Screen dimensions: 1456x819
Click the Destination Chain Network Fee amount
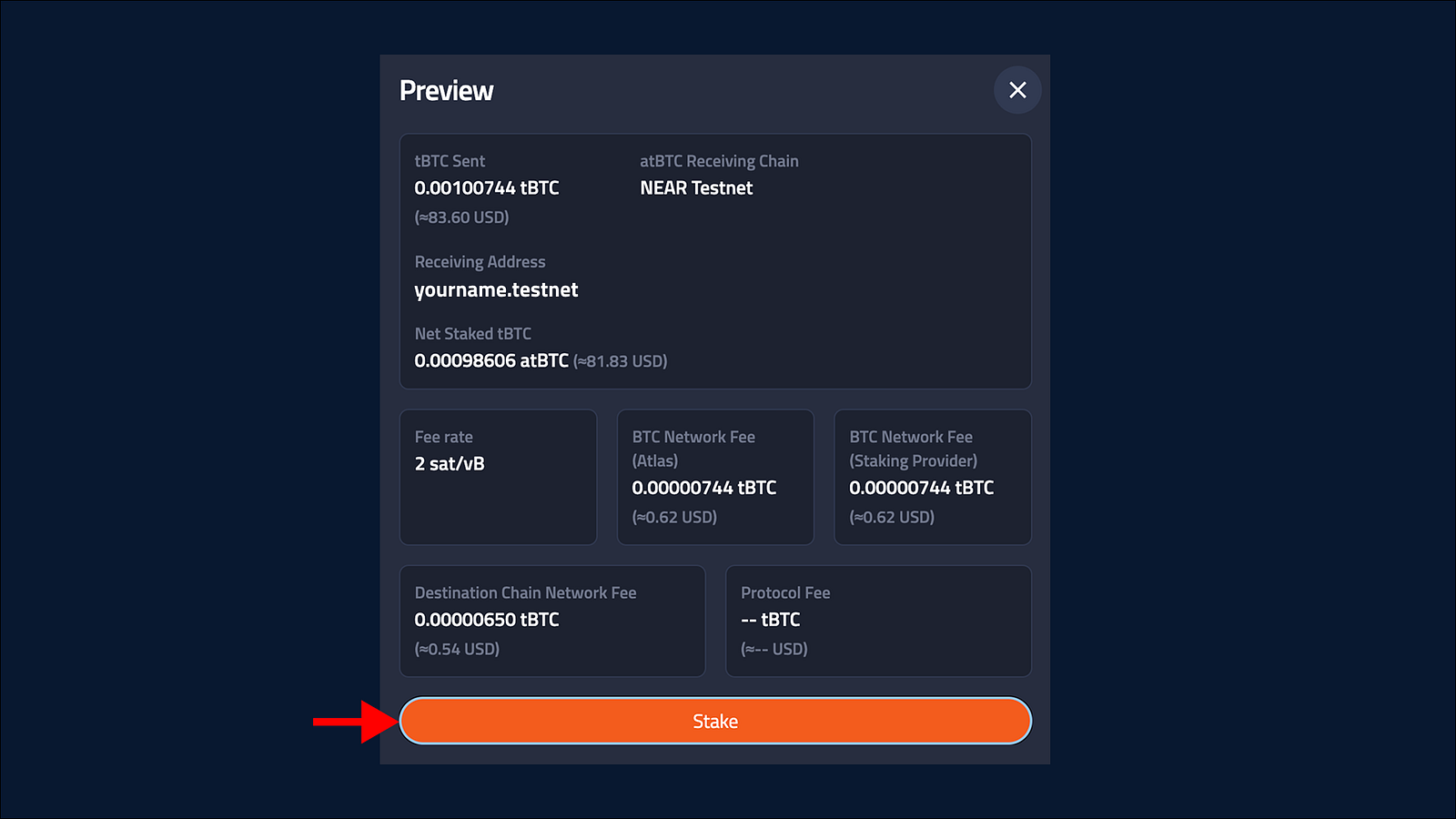487,620
